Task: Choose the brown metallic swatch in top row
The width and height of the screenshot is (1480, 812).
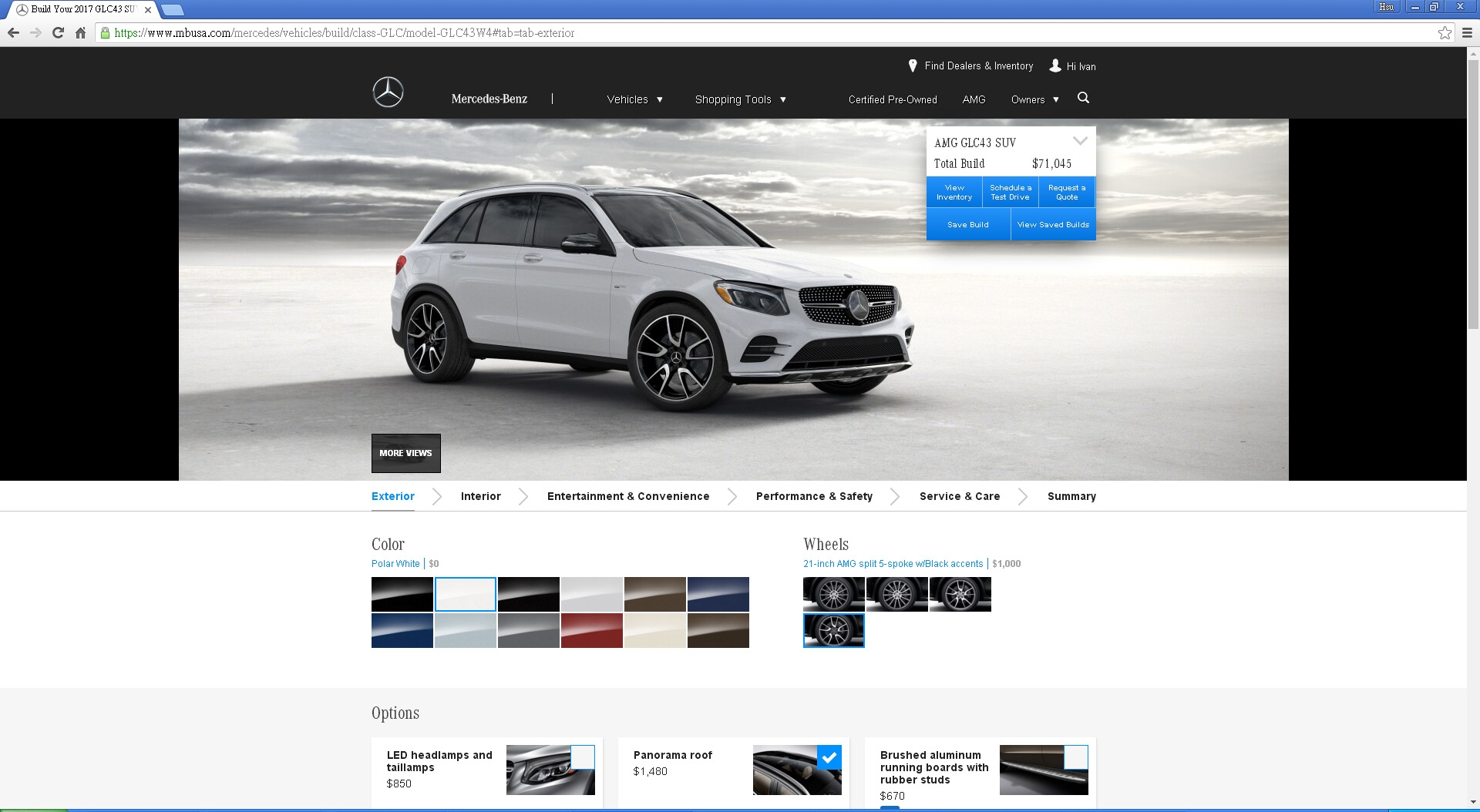Action: point(655,594)
